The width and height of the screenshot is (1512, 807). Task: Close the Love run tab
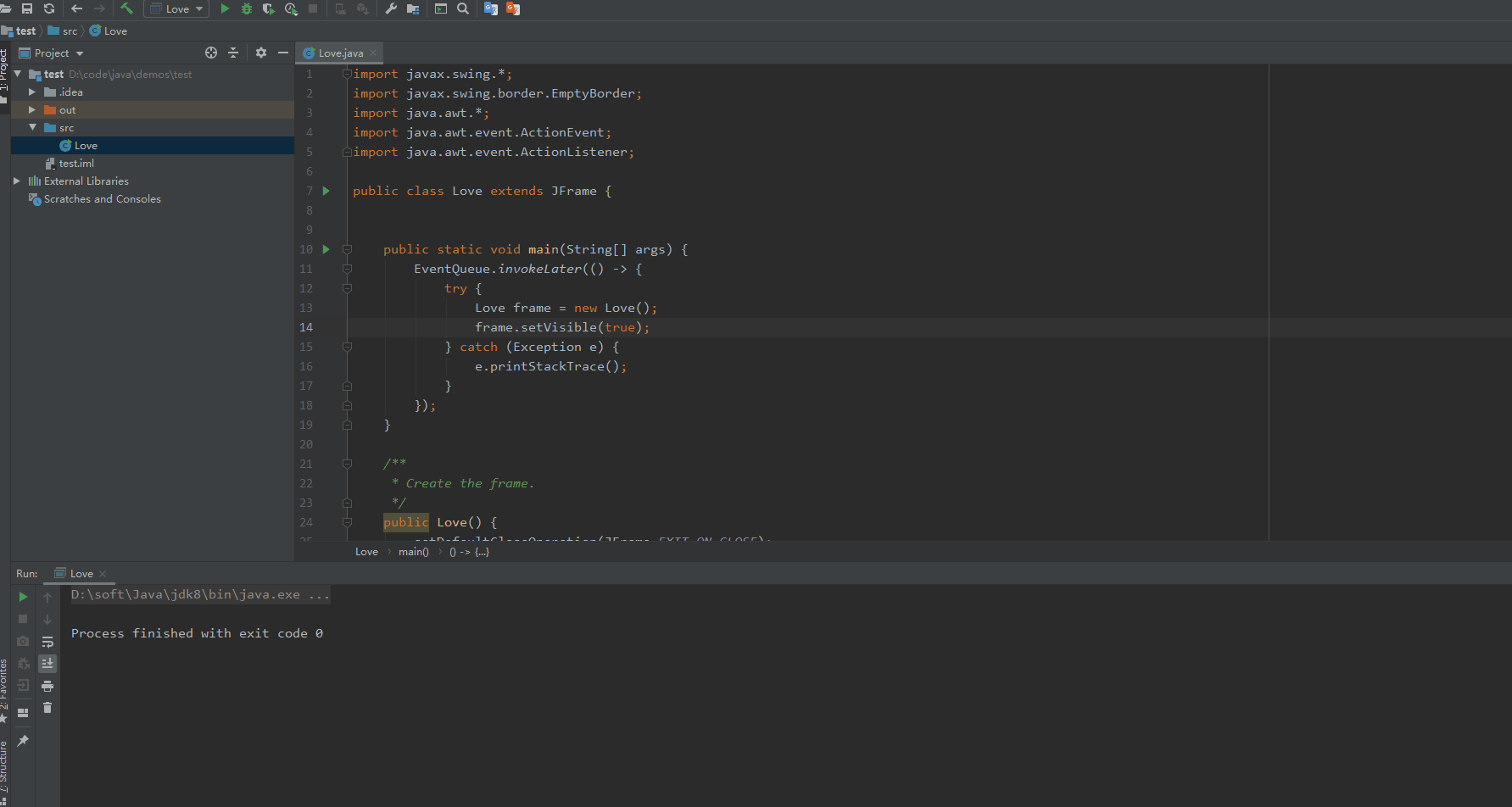[103, 574]
